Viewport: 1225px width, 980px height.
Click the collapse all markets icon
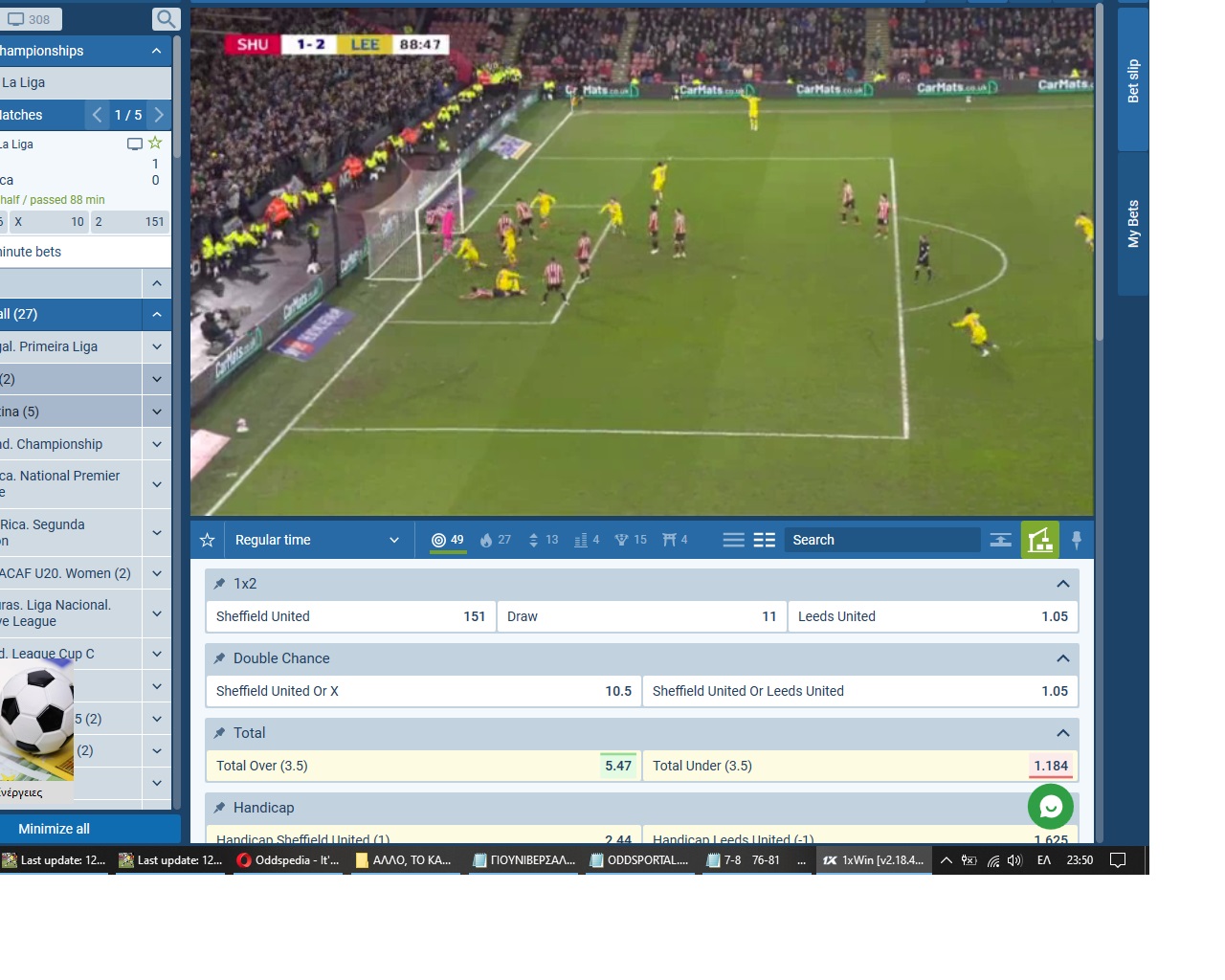point(1000,540)
